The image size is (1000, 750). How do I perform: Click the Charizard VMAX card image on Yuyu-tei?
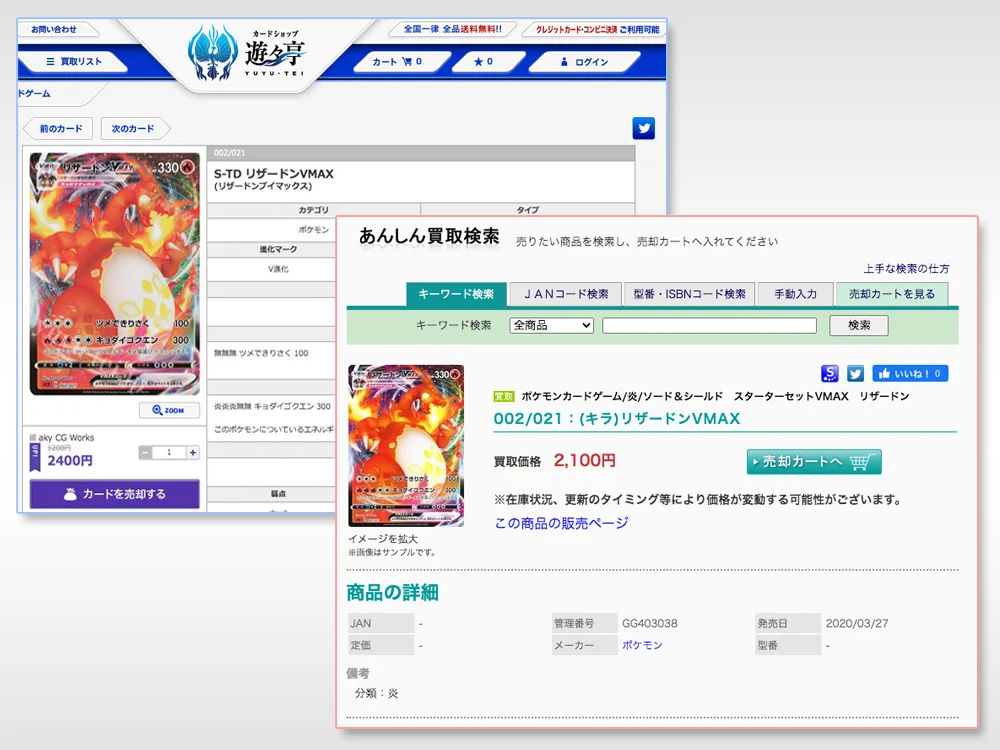pyautogui.click(x=115, y=273)
